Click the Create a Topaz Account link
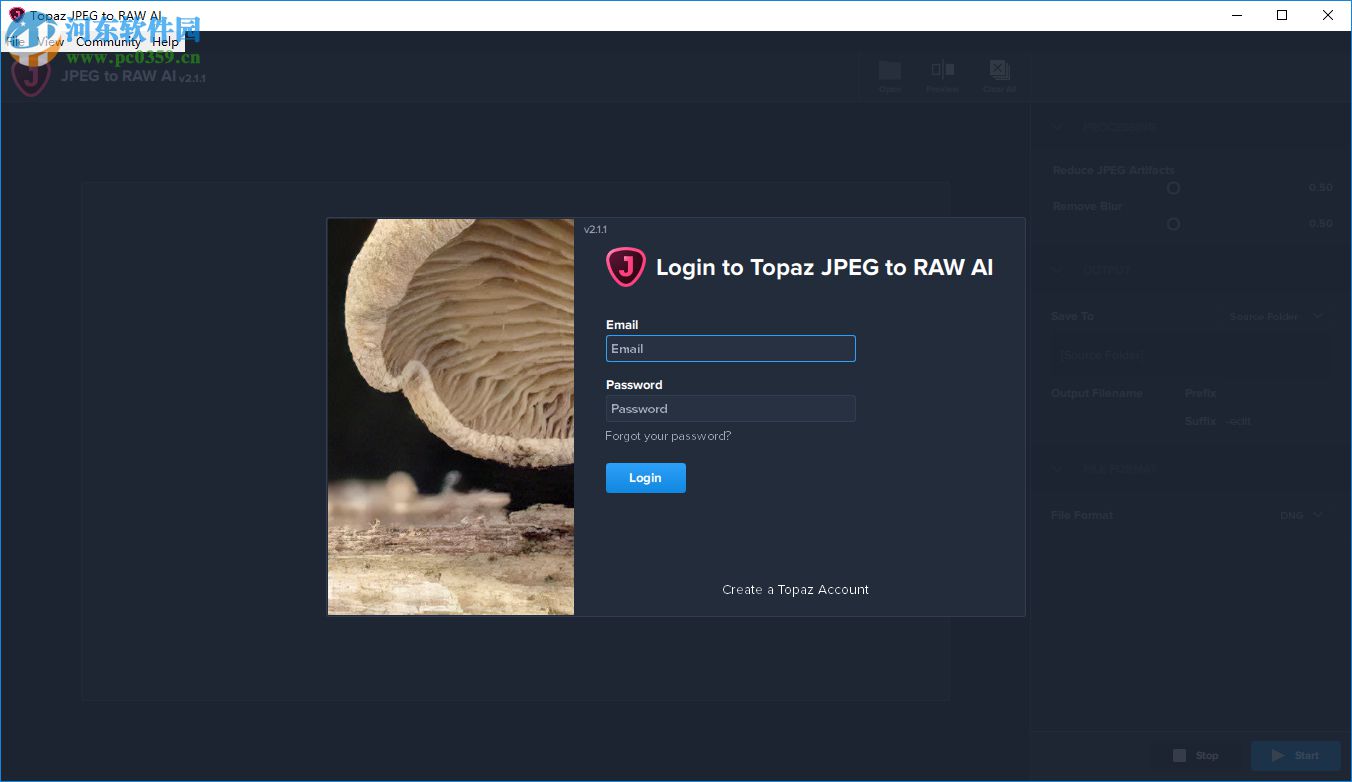This screenshot has height=782, width=1352. point(795,590)
